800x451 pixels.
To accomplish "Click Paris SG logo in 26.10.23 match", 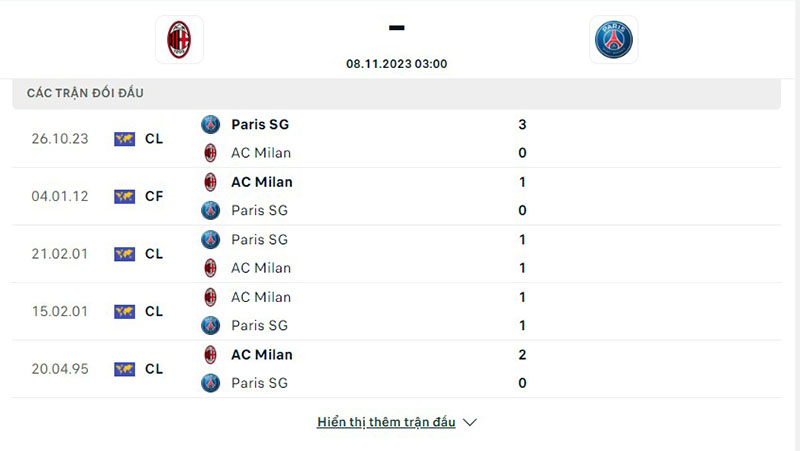I will point(210,125).
